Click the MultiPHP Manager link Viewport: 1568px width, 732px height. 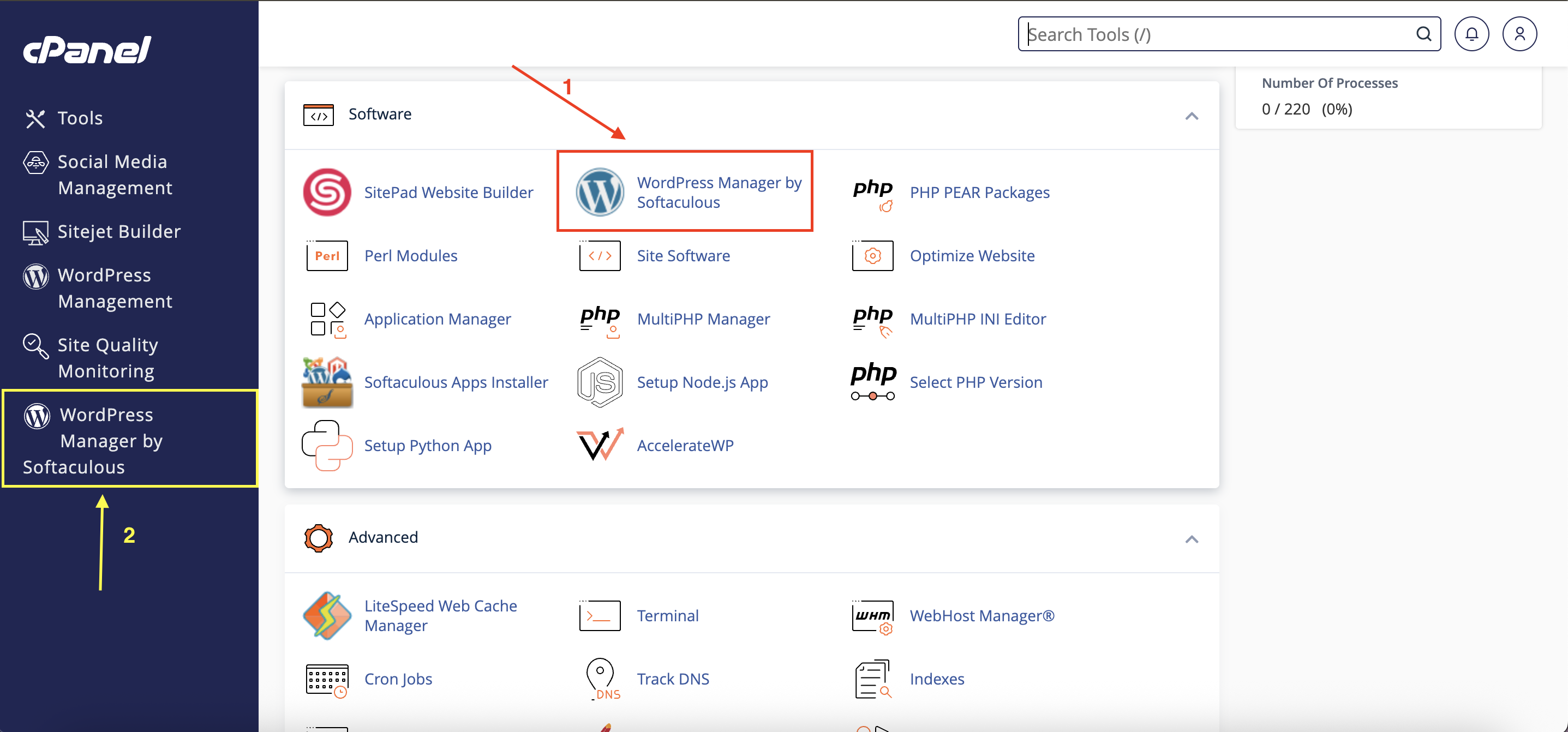(703, 319)
